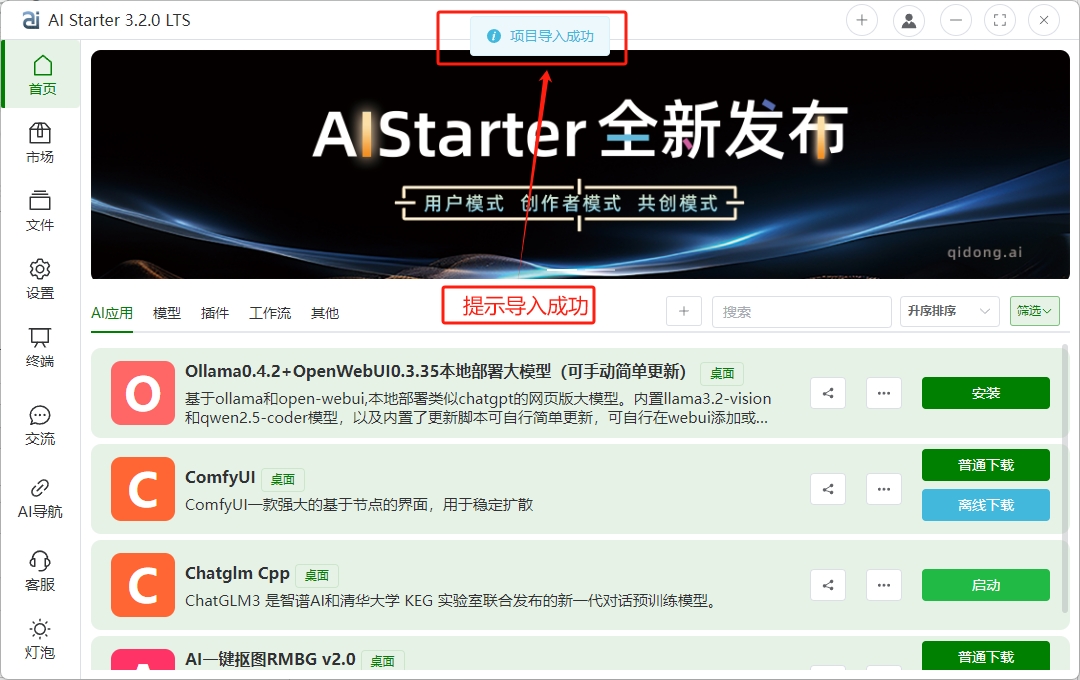Click the user account avatar icon

[908, 20]
